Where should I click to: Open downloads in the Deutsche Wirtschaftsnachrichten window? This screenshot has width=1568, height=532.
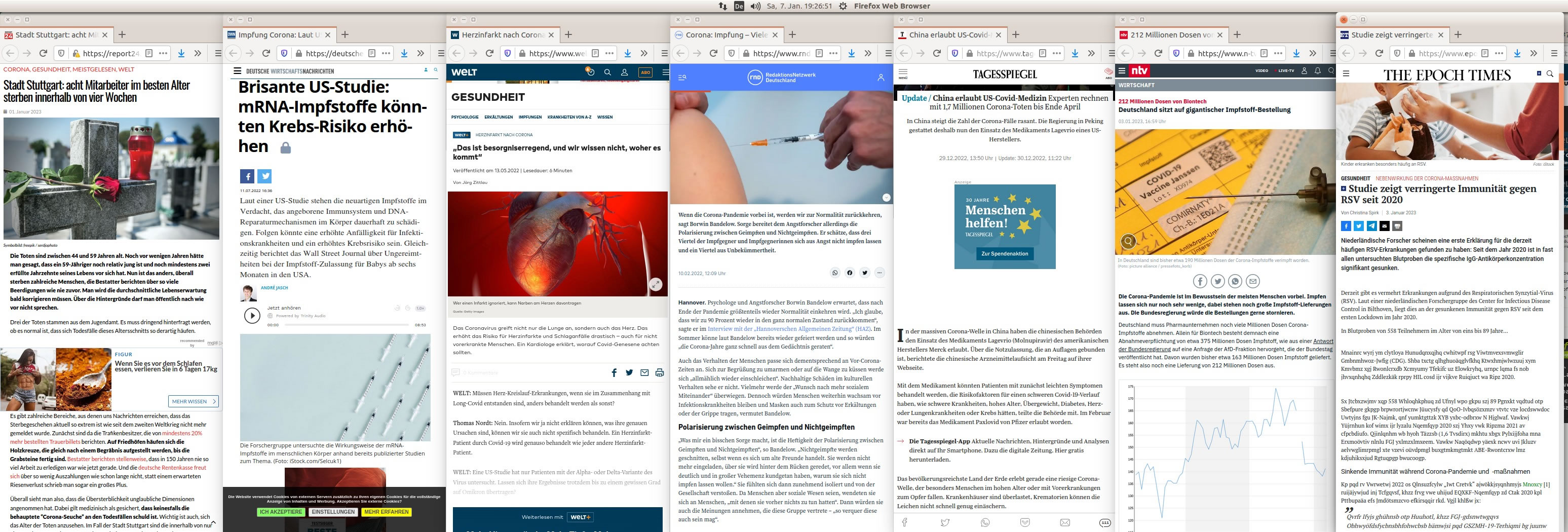[404, 54]
